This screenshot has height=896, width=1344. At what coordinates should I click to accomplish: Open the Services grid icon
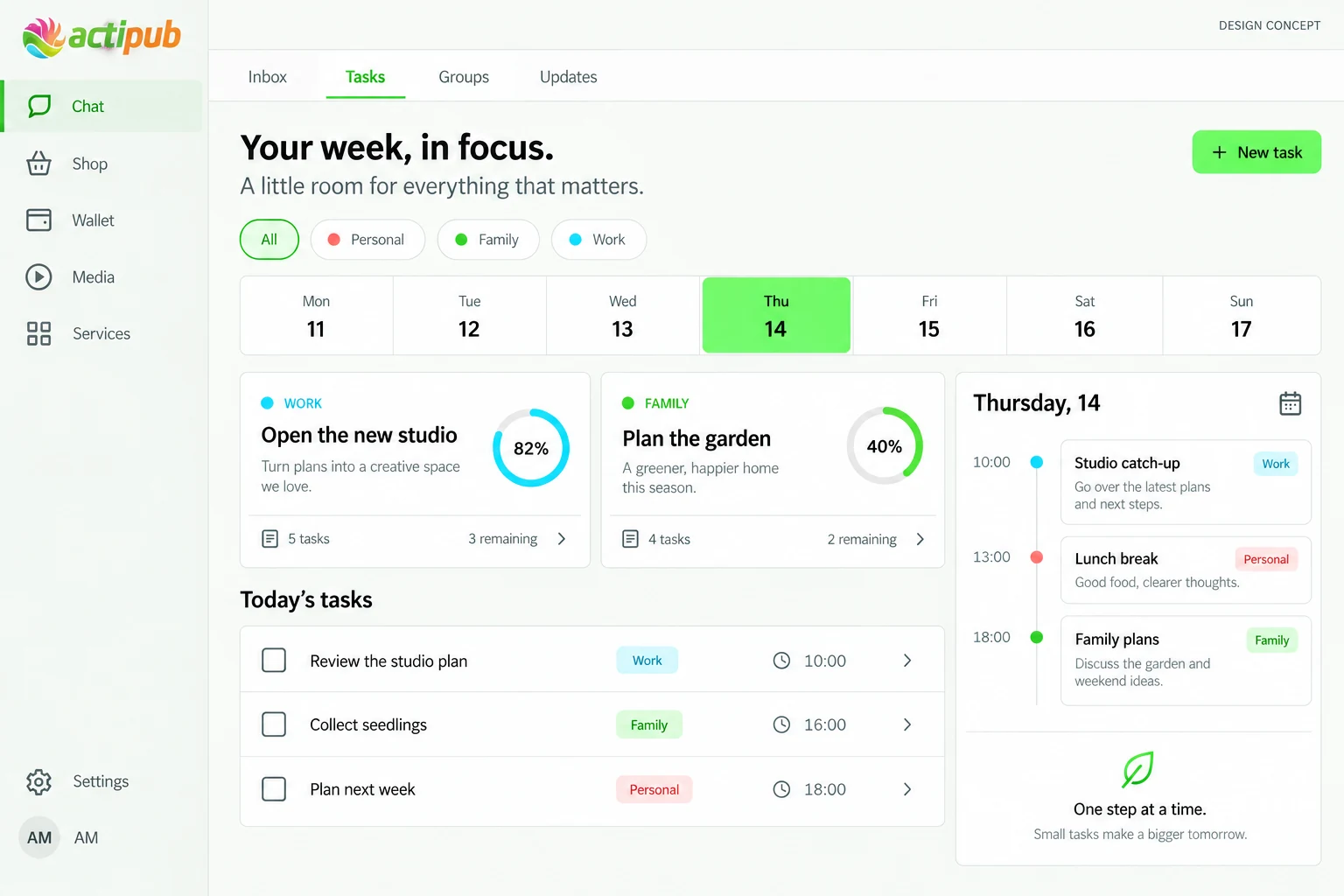pyautogui.click(x=38, y=333)
